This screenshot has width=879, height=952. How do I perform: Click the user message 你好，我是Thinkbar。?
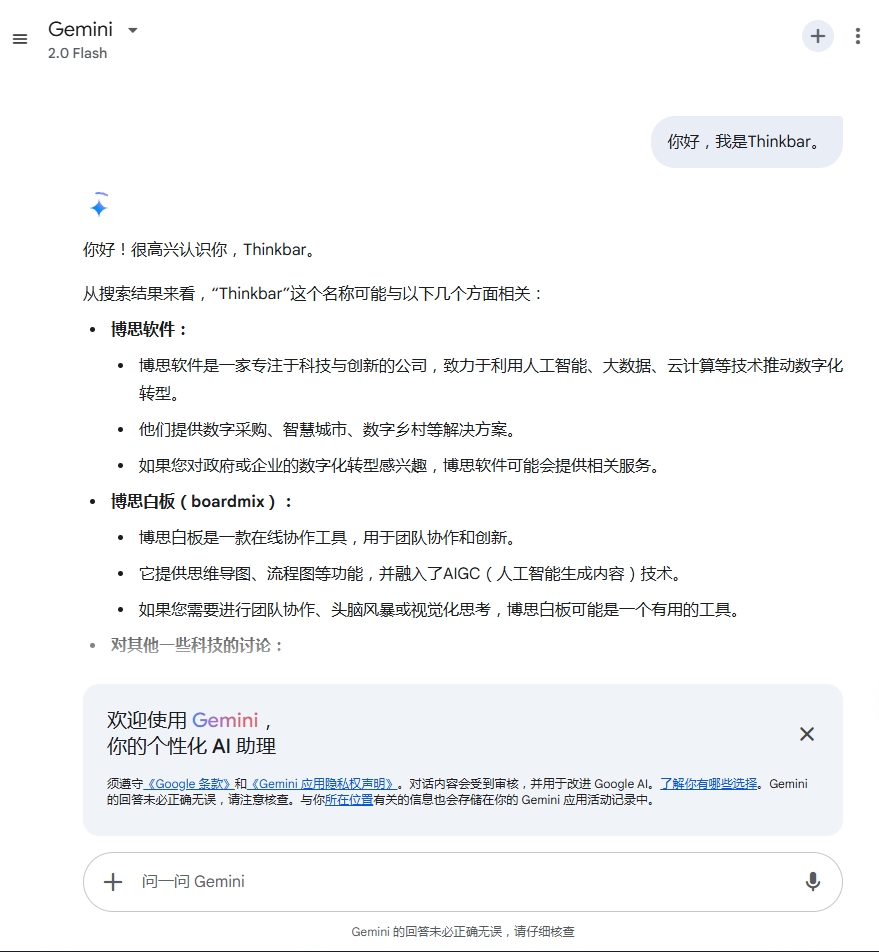click(747, 142)
